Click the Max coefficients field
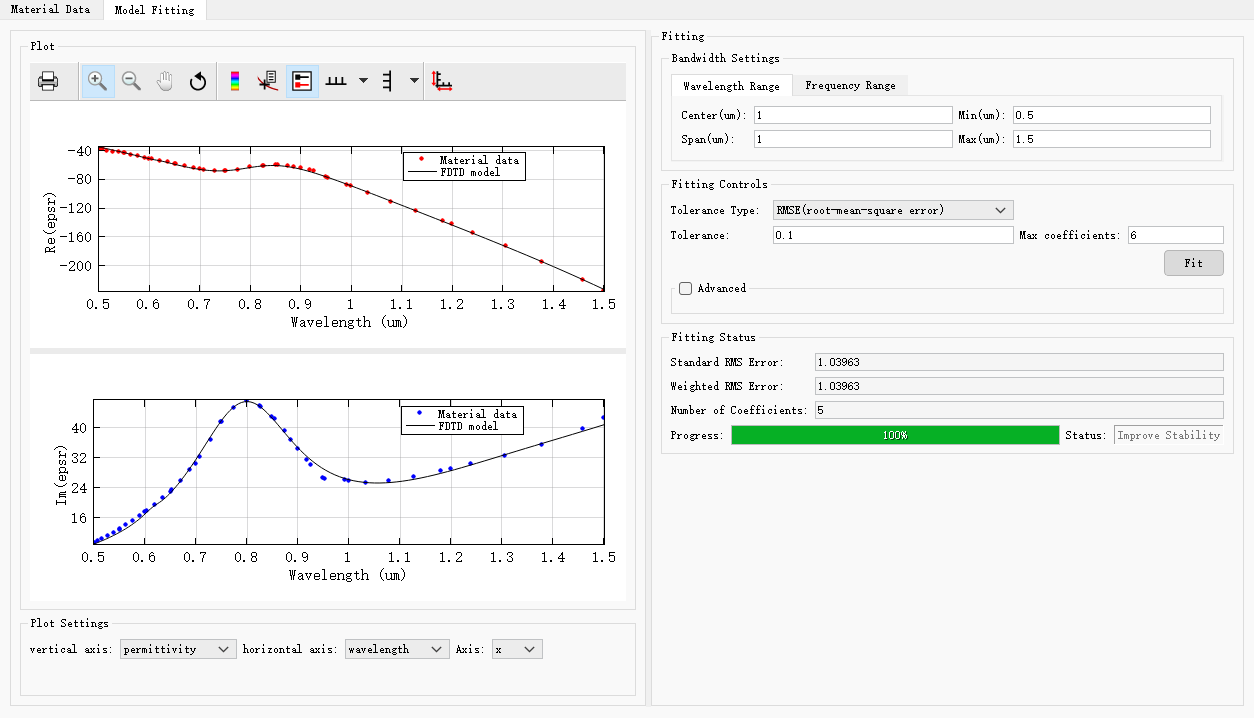 click(1175, 235)
